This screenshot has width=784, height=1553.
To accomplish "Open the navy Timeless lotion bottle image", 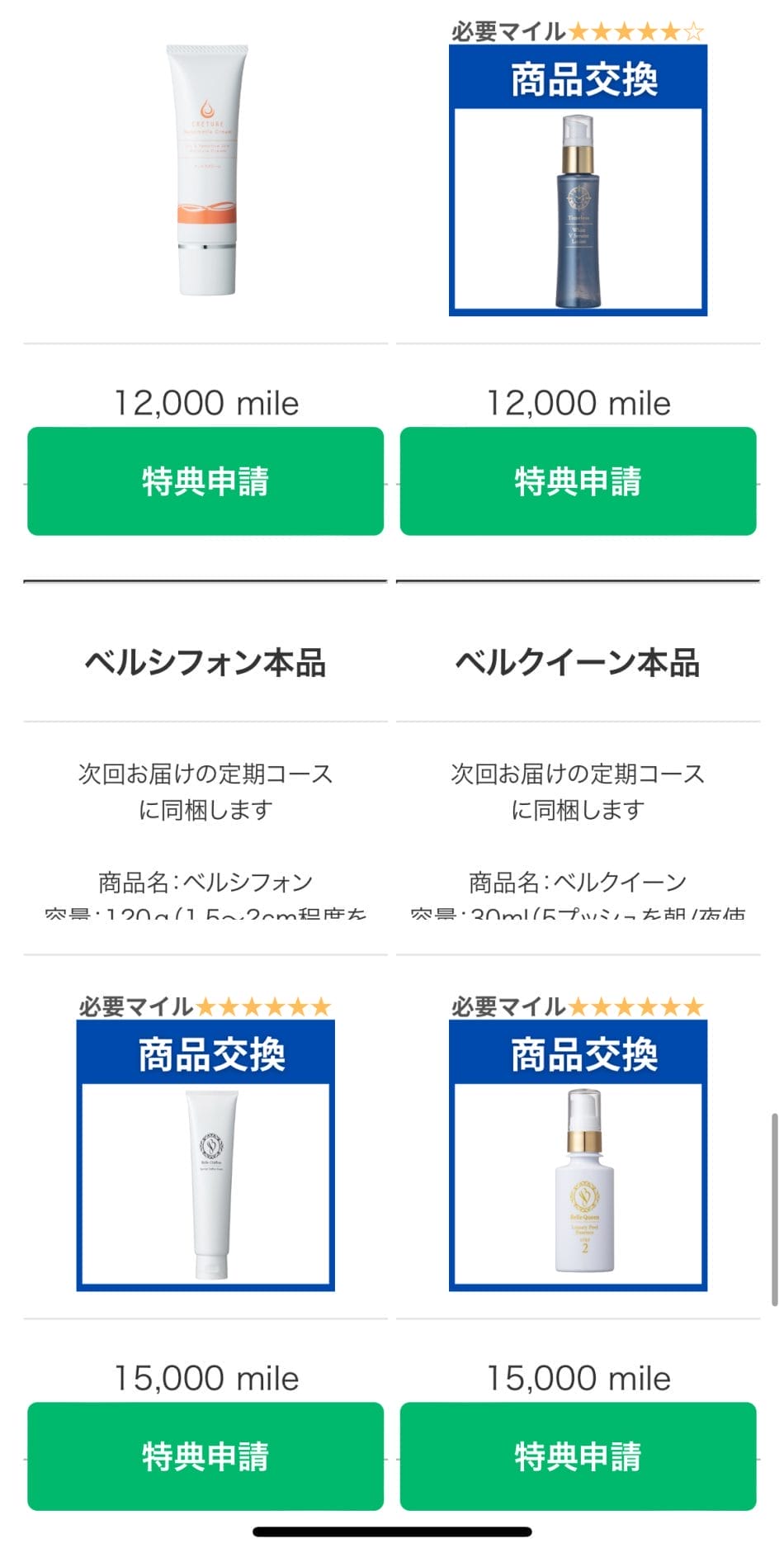I will click(x=578, y=211).
